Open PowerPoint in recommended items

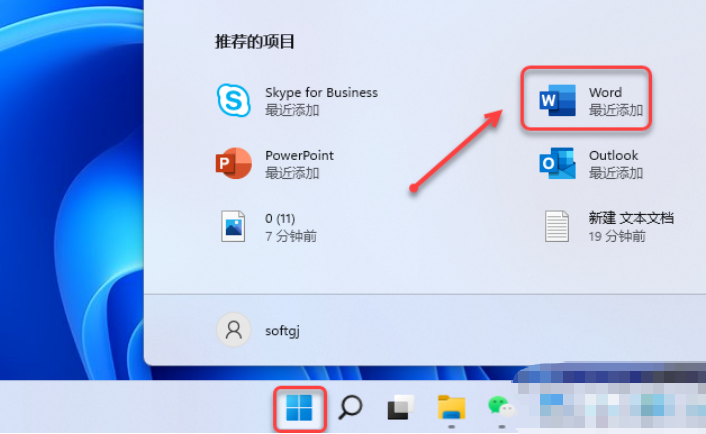tap(275, 163)
